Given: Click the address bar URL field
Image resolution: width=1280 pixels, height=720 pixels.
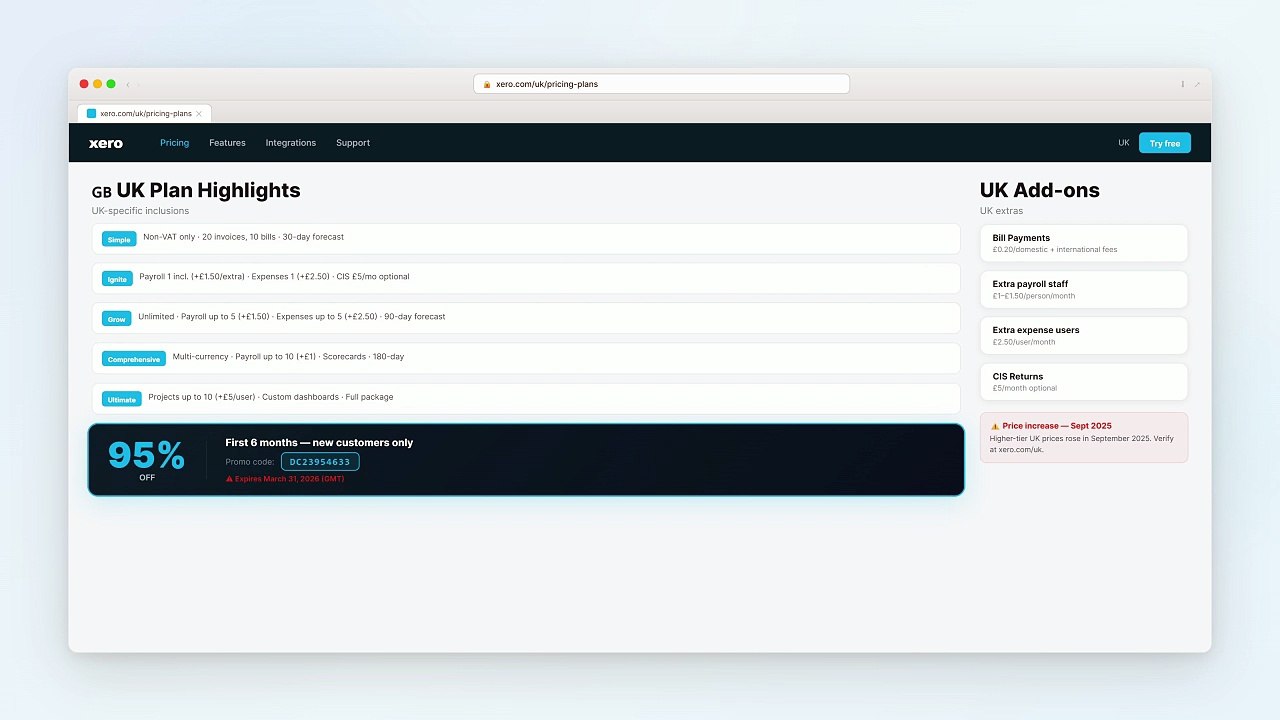Looking at the screenshot, I should click(662, 84).
